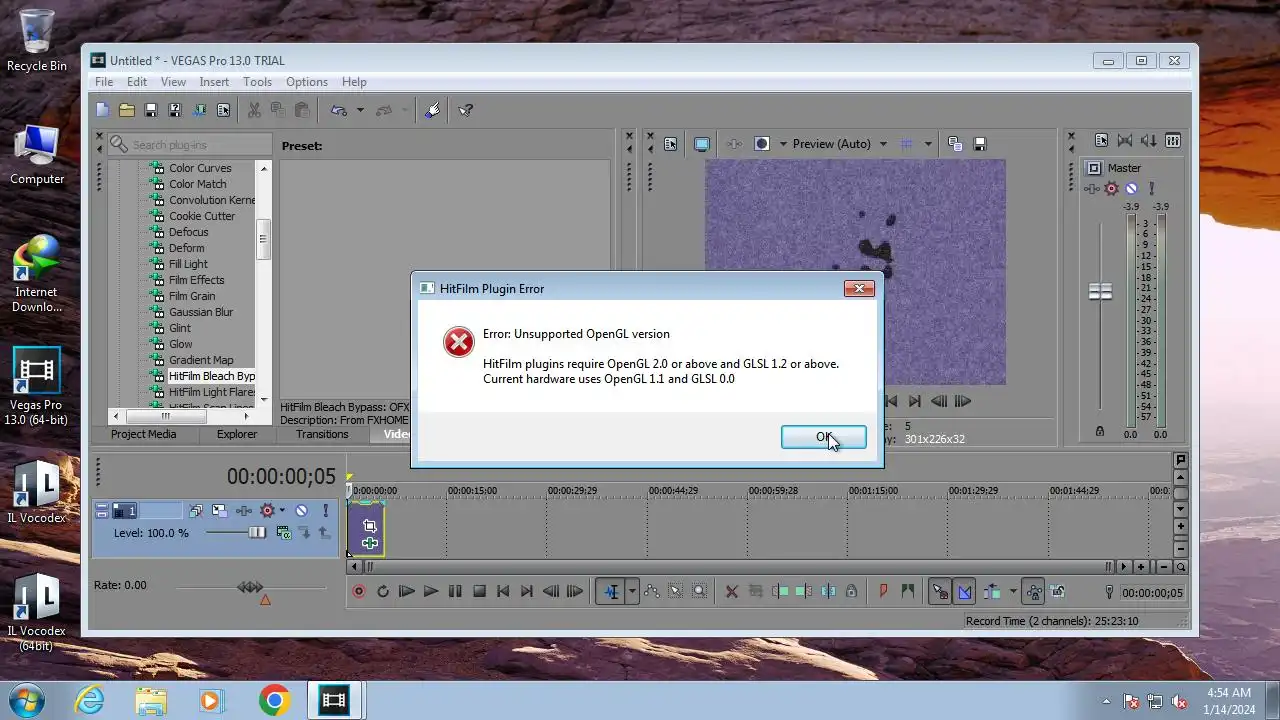Image resolution: width=1280 pixels, height=720 pixels.
Task: Switch to the Transitions tab
Action: coord(322,434)
